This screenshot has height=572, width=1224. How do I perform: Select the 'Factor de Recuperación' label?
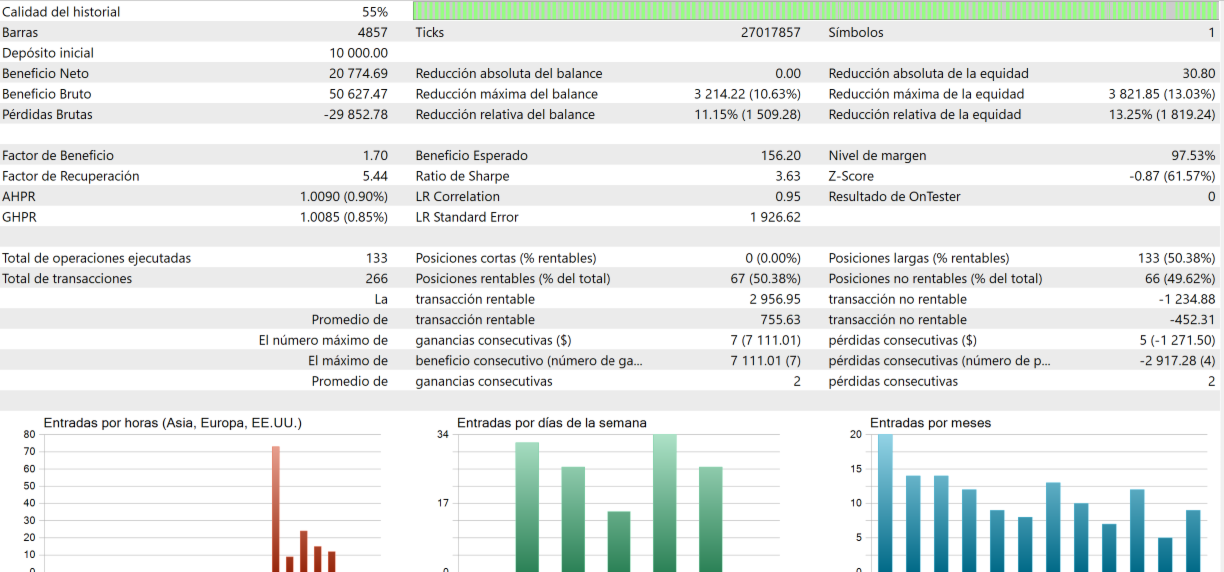71,176
